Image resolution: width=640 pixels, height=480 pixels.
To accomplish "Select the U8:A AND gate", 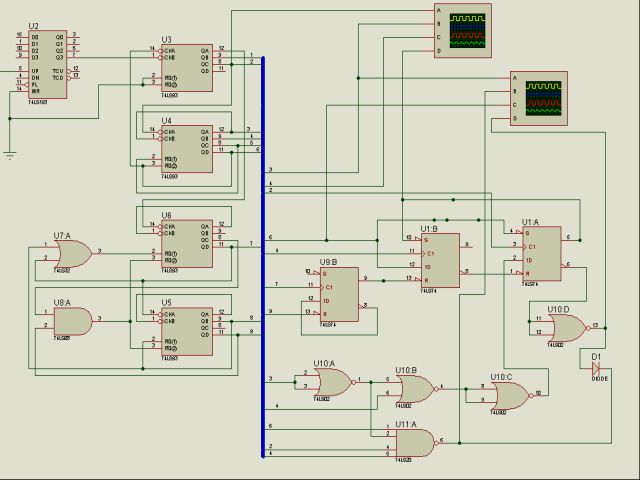I will [x=70, y=320].
